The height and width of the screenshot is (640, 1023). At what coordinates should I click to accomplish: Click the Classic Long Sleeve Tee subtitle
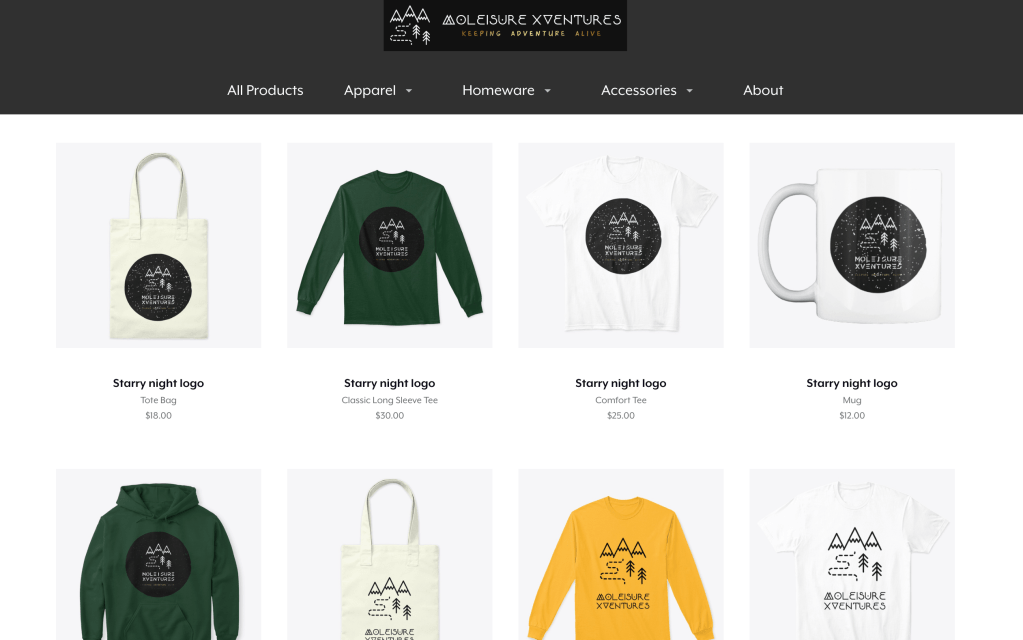point(389,400)
